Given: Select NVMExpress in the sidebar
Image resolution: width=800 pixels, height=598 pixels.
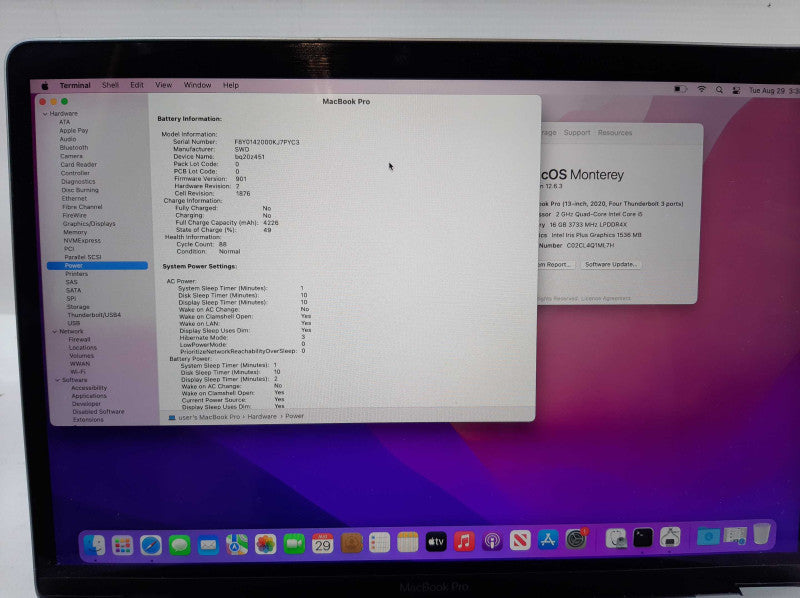Looking at the screenshot, I should click(x=82, y=240).
